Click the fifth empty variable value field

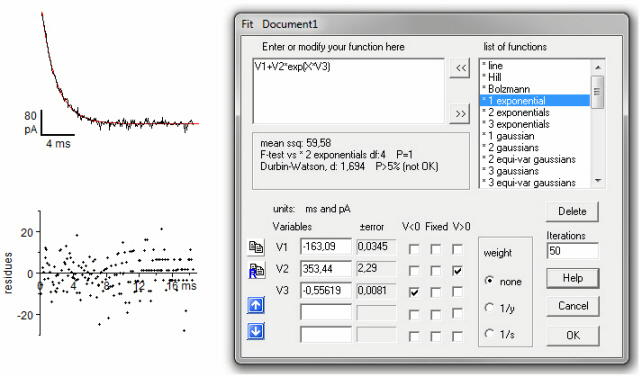326,334
